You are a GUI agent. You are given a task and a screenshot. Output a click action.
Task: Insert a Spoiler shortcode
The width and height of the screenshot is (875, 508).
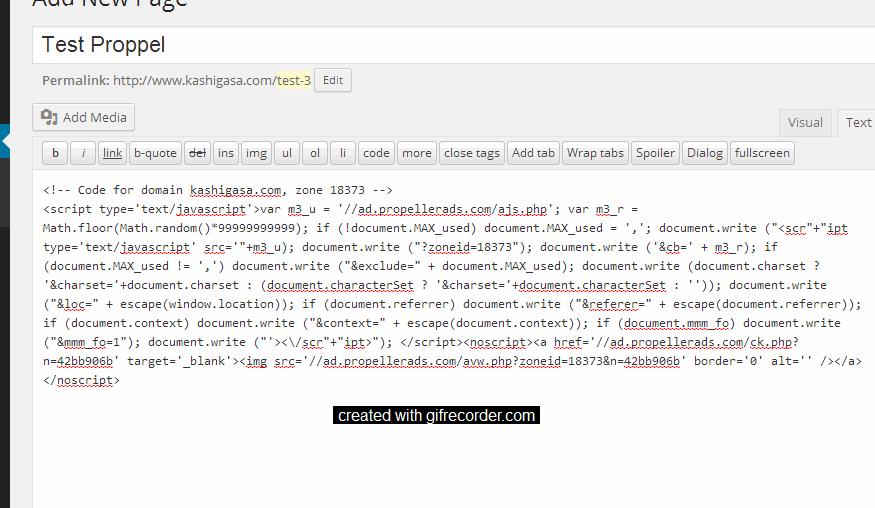pos(655,153)
